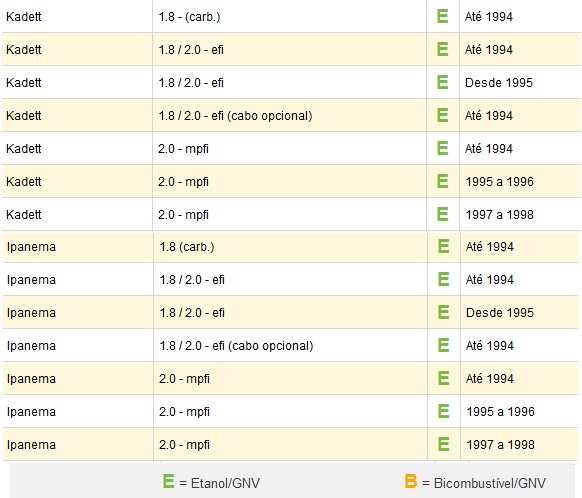Click 'Kadett' in the 1995 a 1996 row
The height and width of the screenshot is (498, 582).
tap(24, 182)
